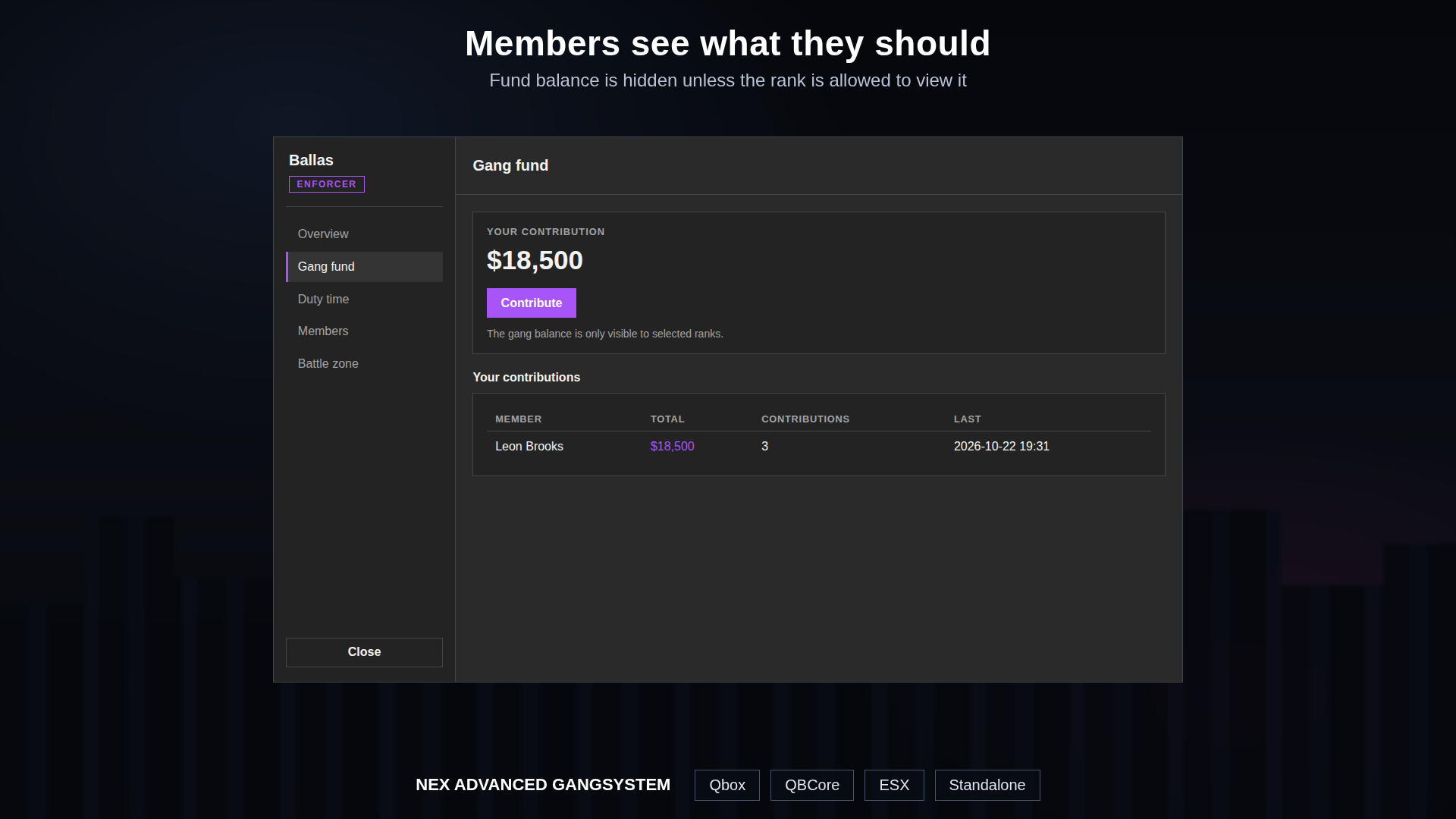Select Gang fund in sidebar
Screen dimensions: 1456x819
click(x=364, y=267)
